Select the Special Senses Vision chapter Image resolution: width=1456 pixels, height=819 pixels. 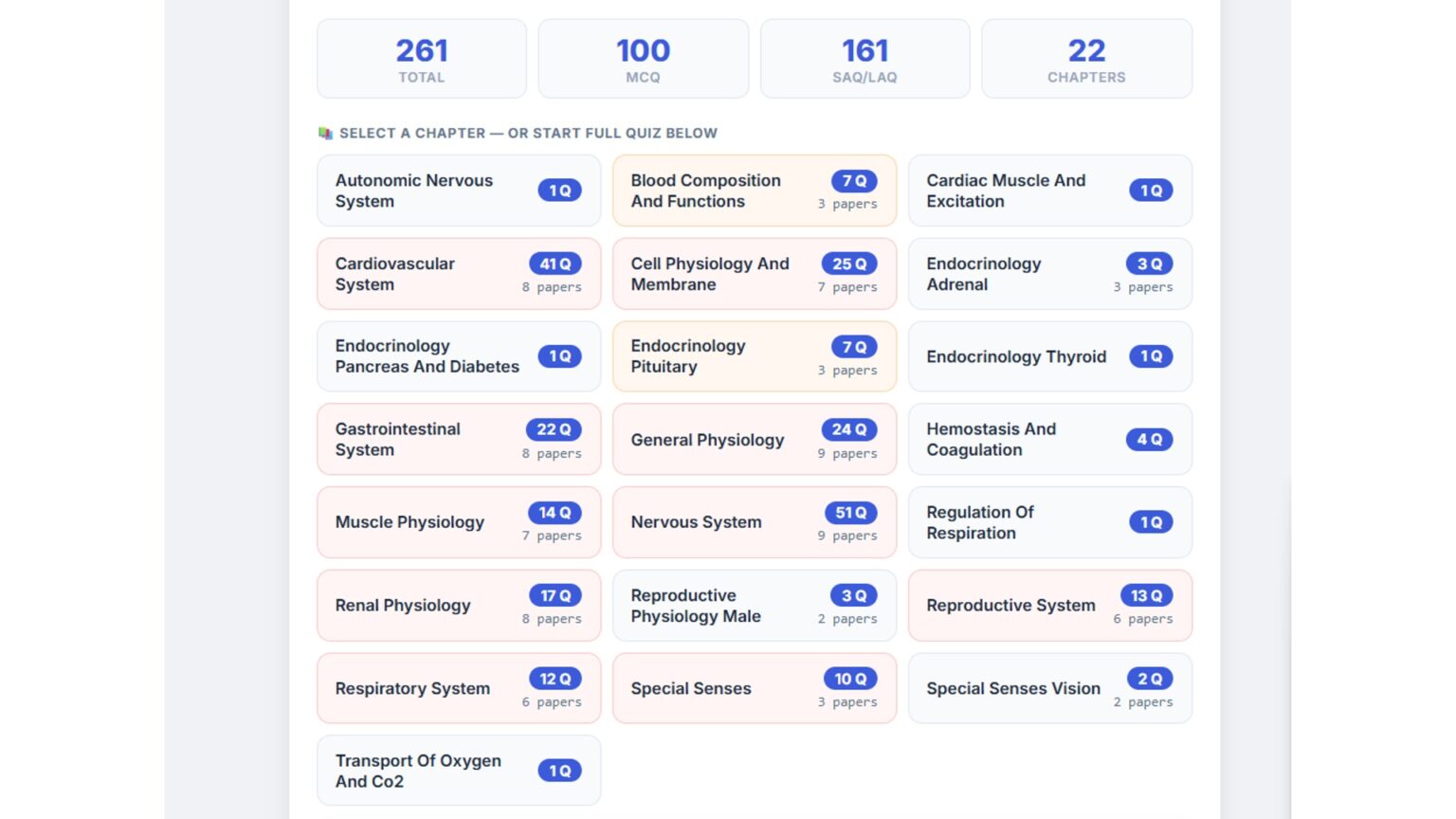(x=1050, y=688)
